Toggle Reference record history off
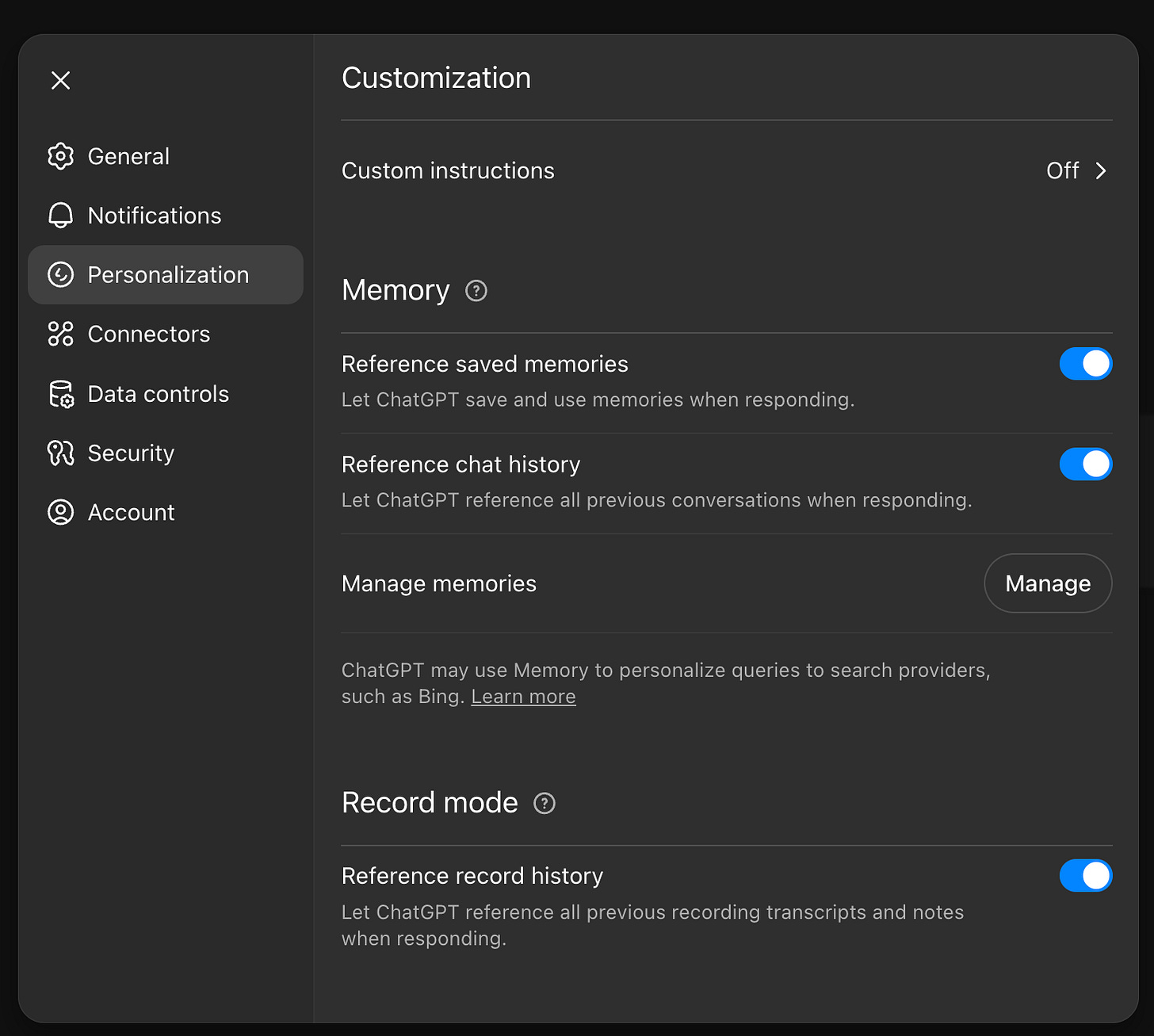Screen dimensions: 1154x1036 1086,876
